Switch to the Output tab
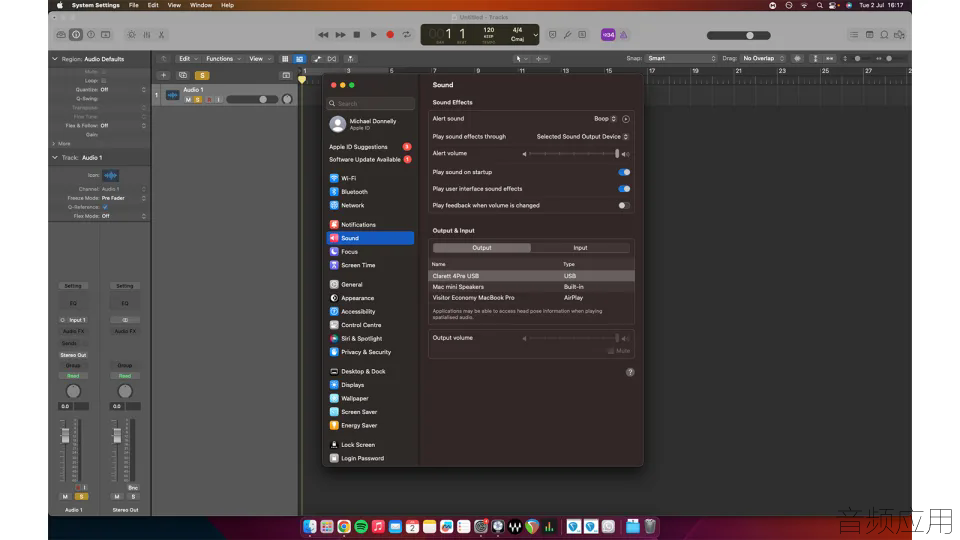 tap(482, 248)
